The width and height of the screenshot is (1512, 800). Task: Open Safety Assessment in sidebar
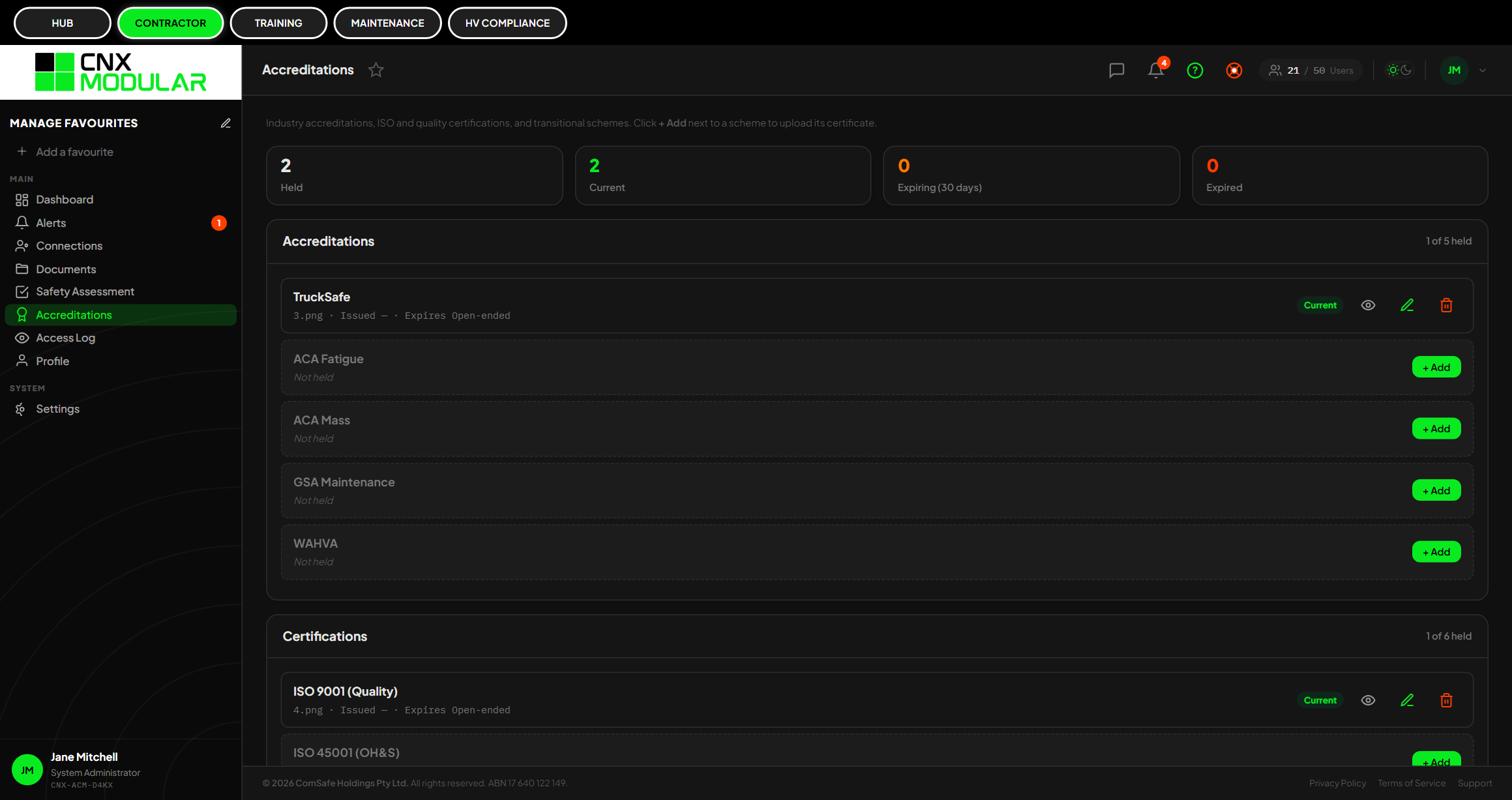coord(121,291)
